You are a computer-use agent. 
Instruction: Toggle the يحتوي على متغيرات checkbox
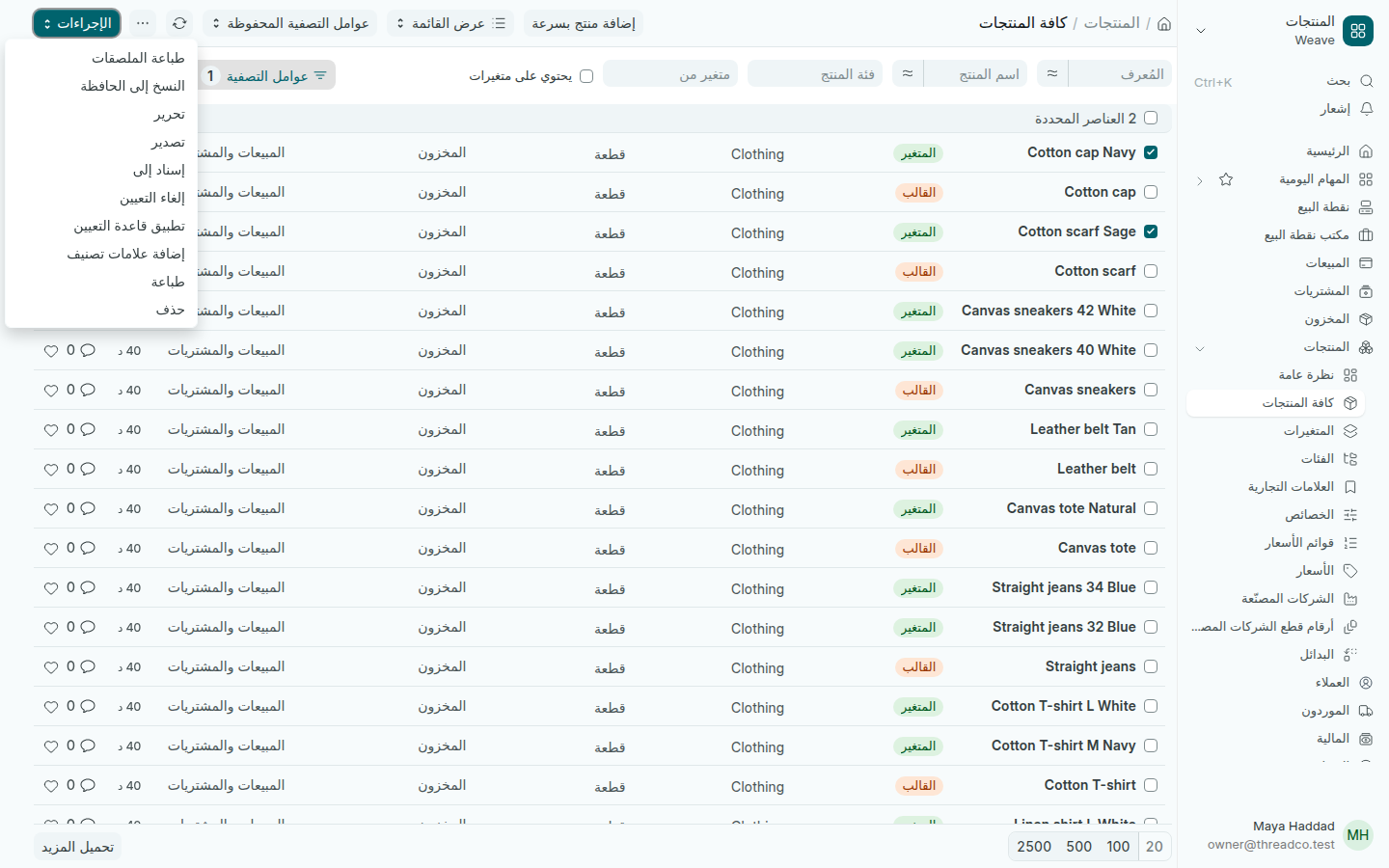click(x=586, y=76)
